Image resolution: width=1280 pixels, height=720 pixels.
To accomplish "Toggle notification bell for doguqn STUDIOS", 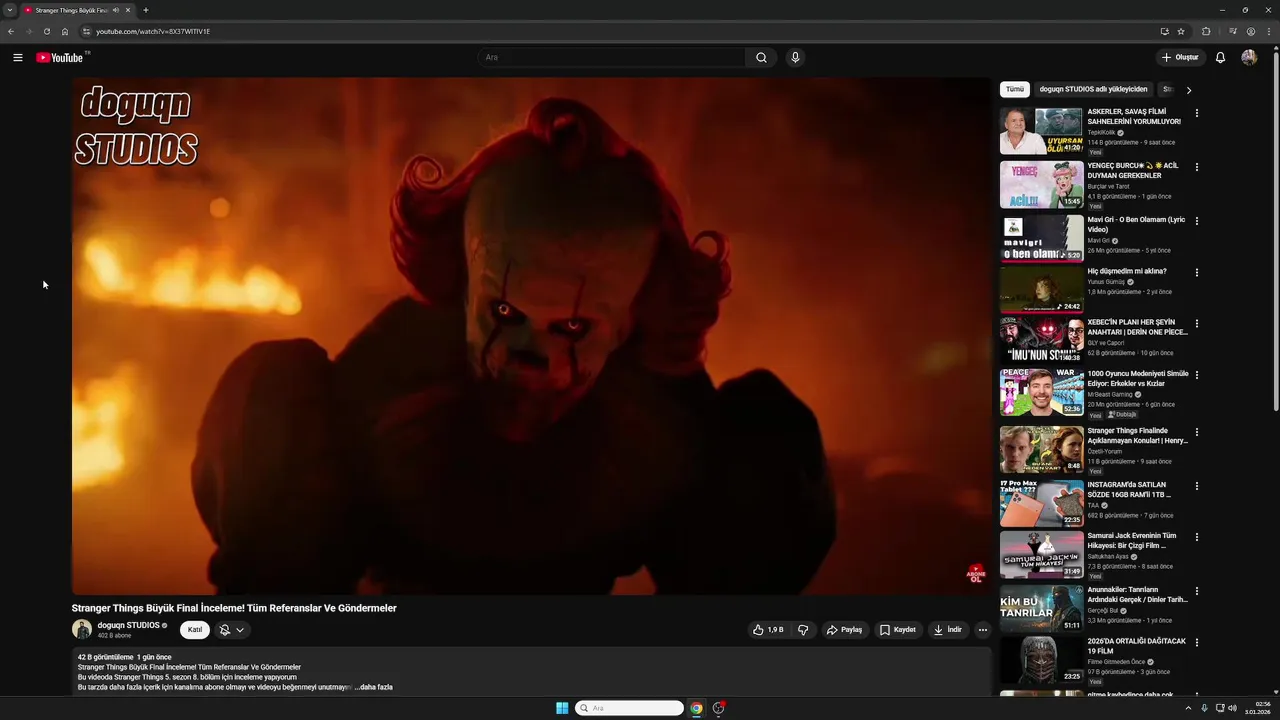I will [225, 630].
